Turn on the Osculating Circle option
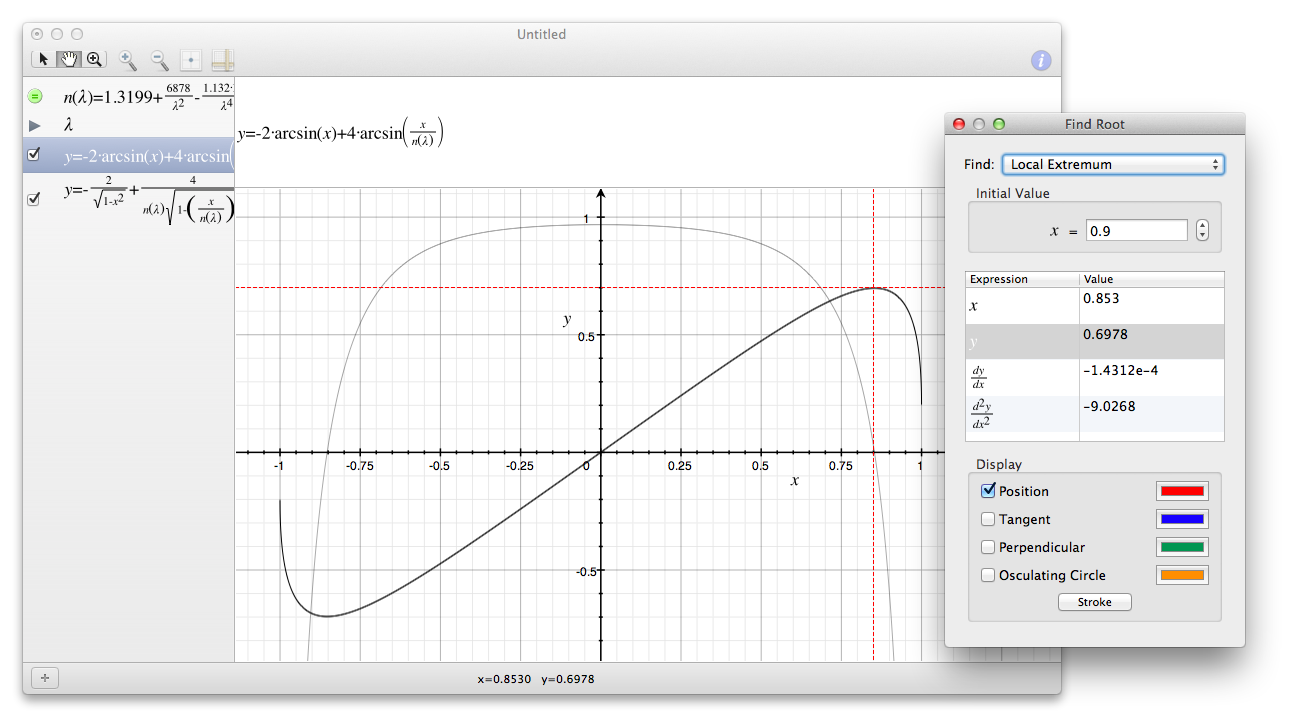 point(988,575)
